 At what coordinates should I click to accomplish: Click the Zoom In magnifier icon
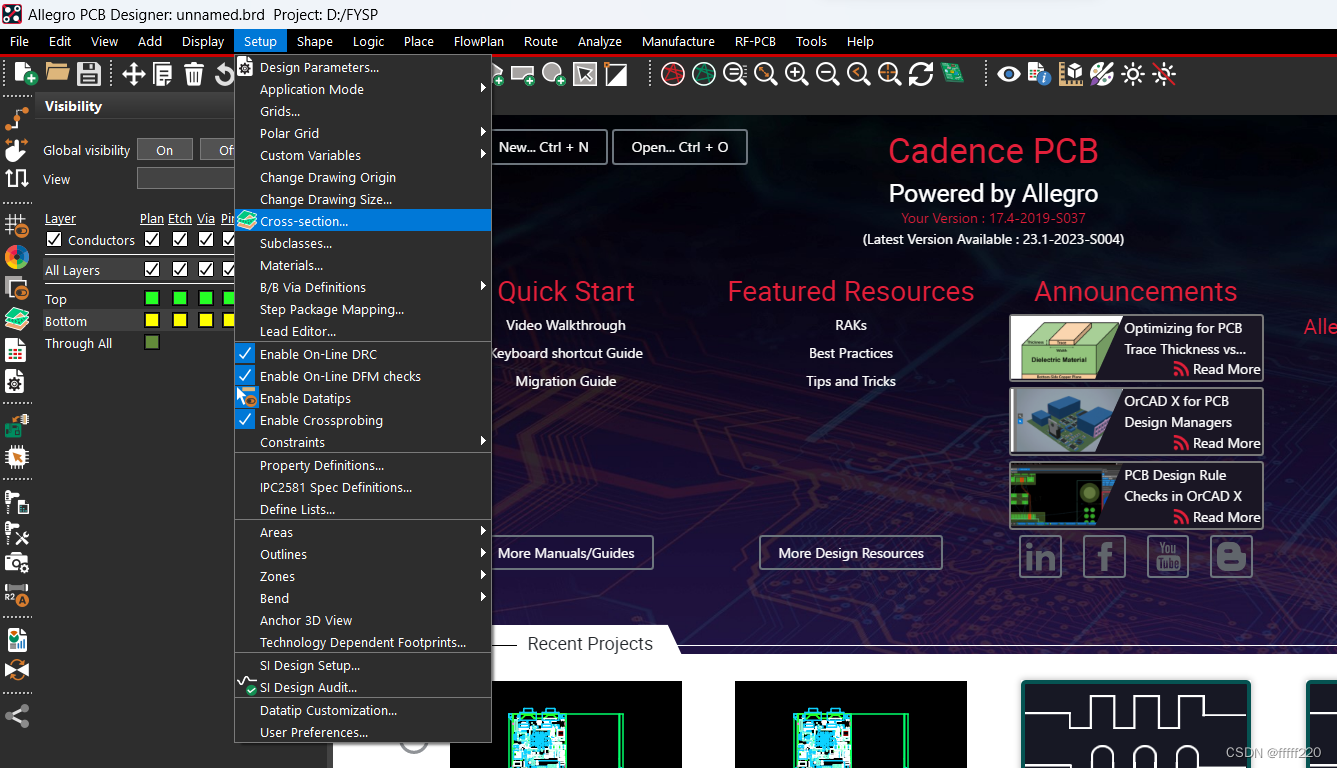pyautogui.click(x=797, y=74)
